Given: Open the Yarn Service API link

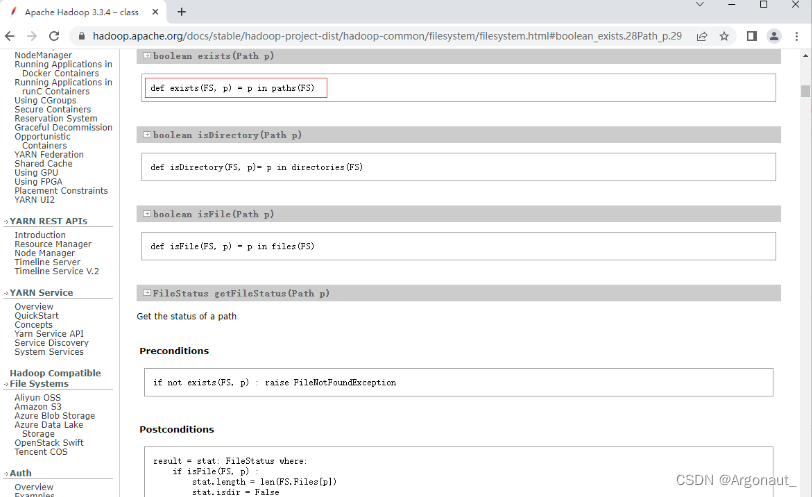Looking at the screenshot, I should 49,334.
